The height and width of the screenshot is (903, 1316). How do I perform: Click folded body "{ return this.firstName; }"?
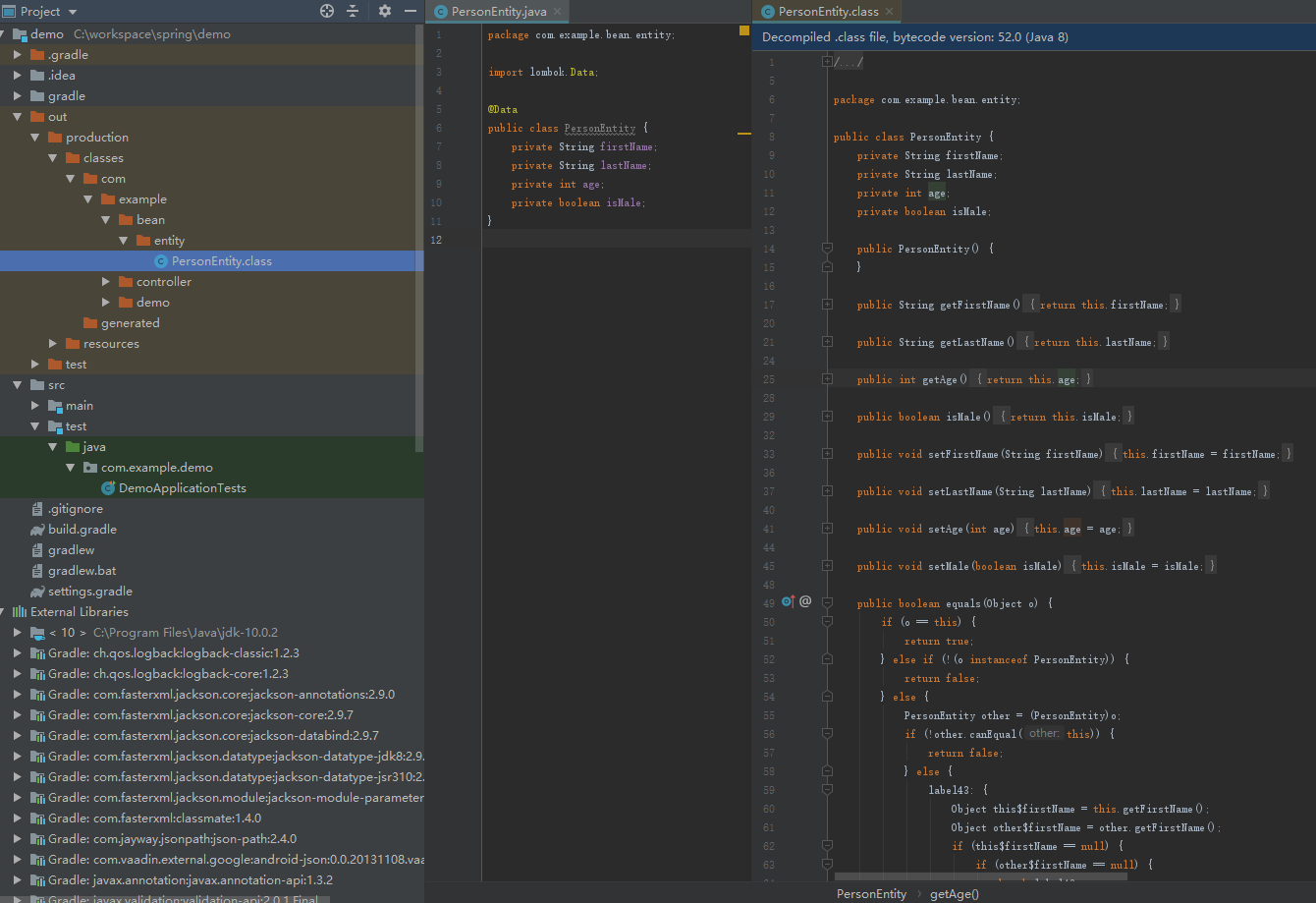click(1103, 305)
